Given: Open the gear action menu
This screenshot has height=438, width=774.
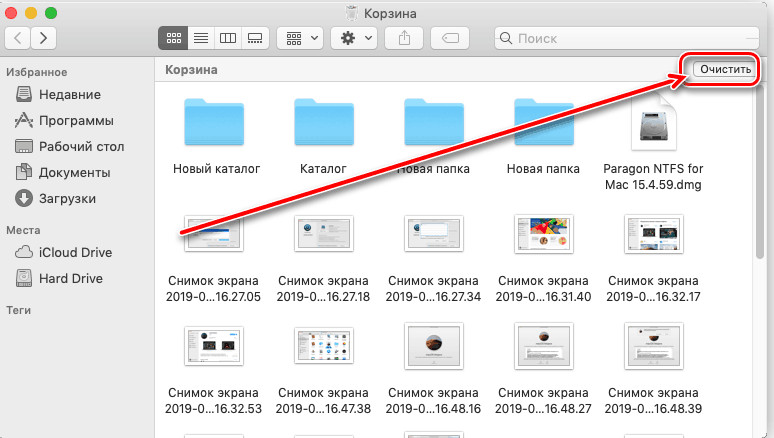Looking at the screenshot, I should point(354,38).
